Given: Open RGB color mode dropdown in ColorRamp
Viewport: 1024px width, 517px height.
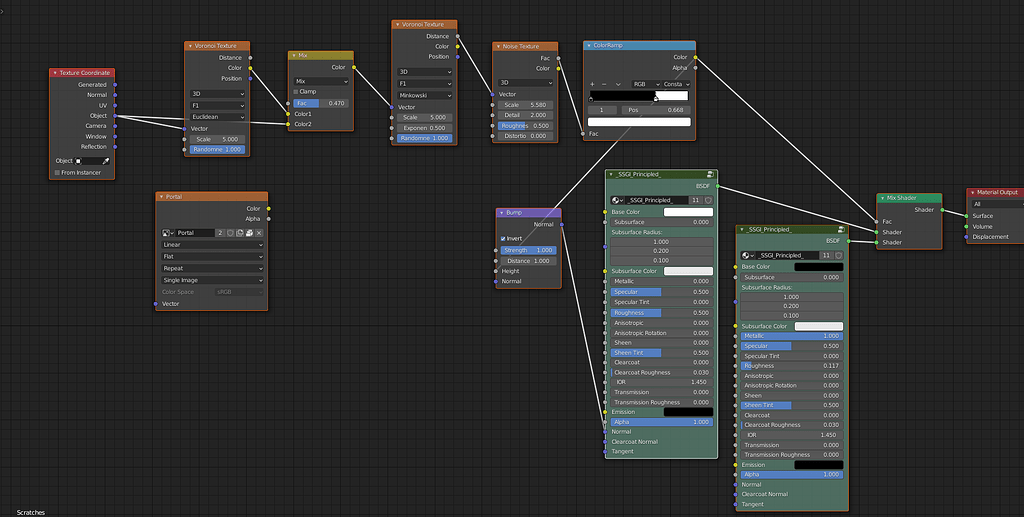Looking at the screenshot, I should 646,84.
